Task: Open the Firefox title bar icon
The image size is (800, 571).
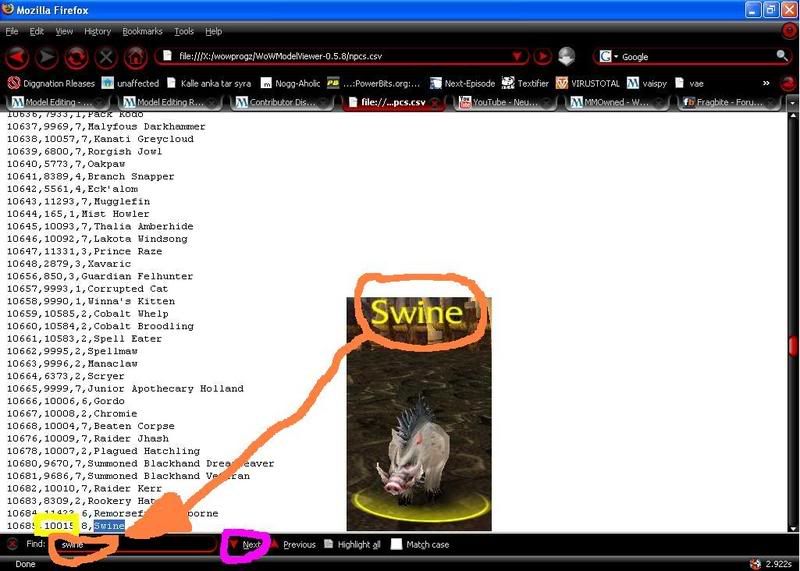Action: tap(8, 9)
